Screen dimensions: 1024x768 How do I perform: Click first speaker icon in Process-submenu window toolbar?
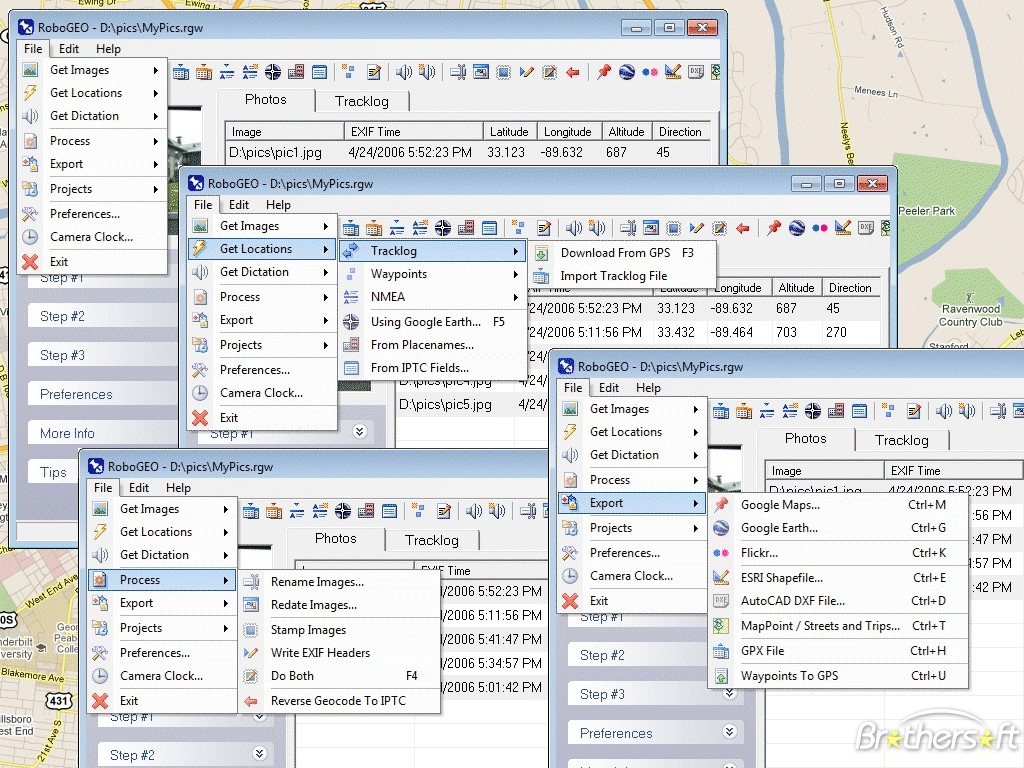pyautogui.click(x=473, y=511)
